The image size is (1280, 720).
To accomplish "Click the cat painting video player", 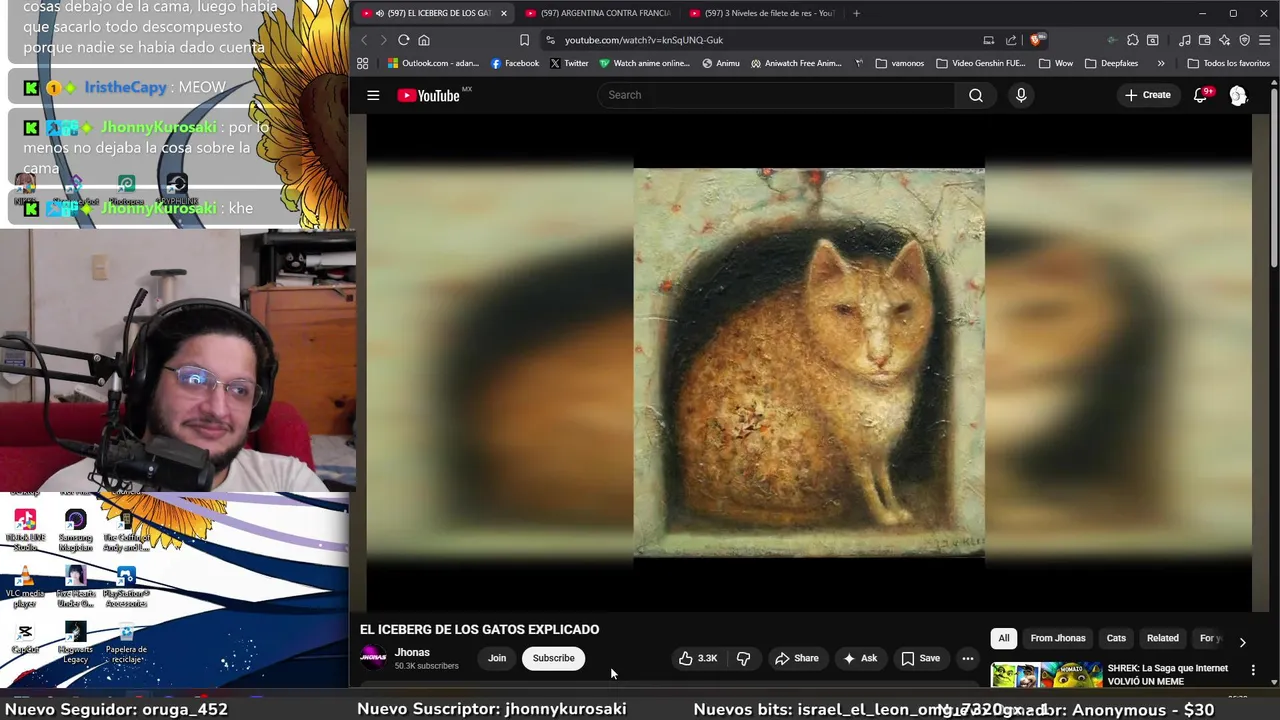I will [809, 362].
